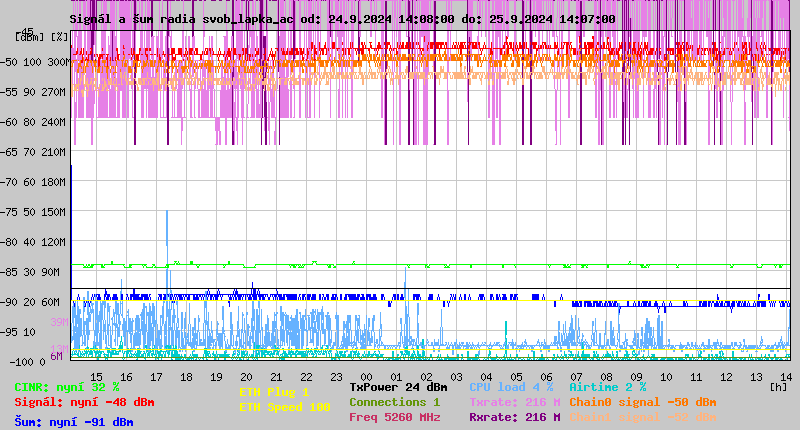Click the graph title 'Signál a šum radia svob_lapka_ac'
Screen dimensions: 800x430
[x=182, y=19]
